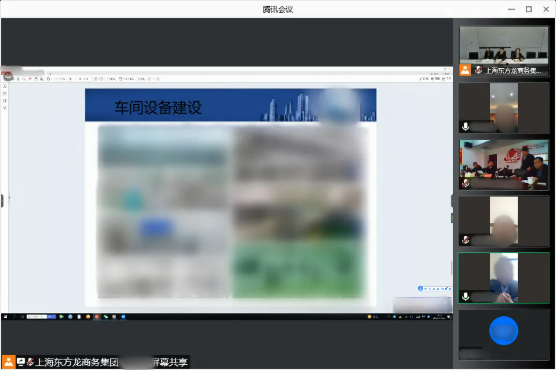Click the muted mic icon on 上海东方龙商务集... tile

point(478,70)
